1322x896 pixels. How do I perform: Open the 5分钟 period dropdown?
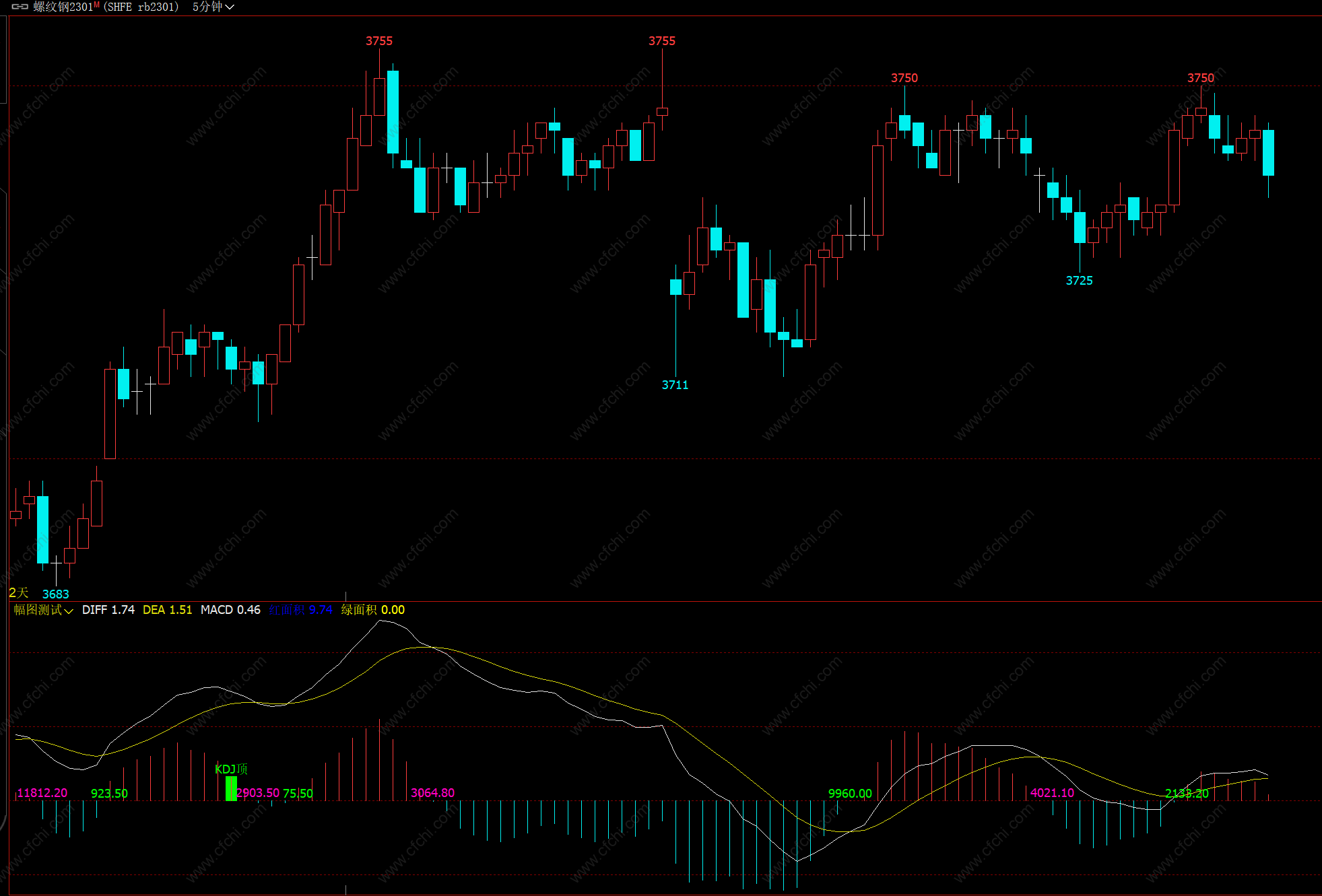213,7
